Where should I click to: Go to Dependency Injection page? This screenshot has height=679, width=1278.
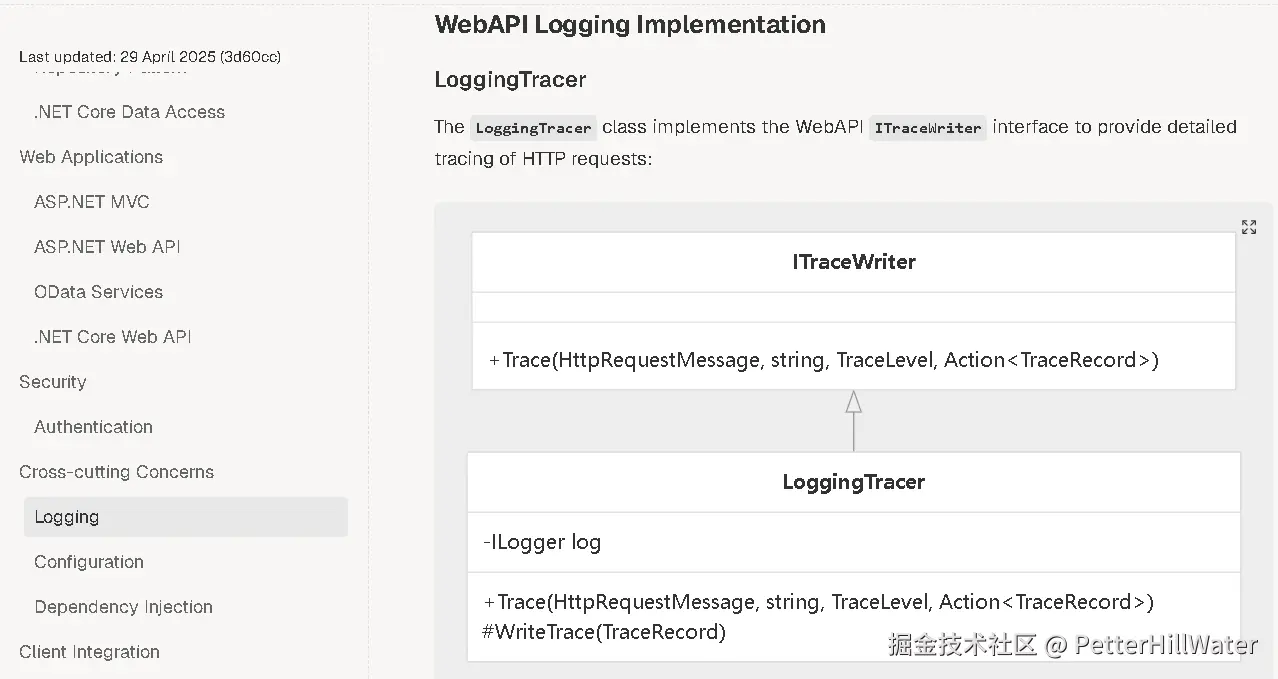pyautogui.click(x=123, y=607)
